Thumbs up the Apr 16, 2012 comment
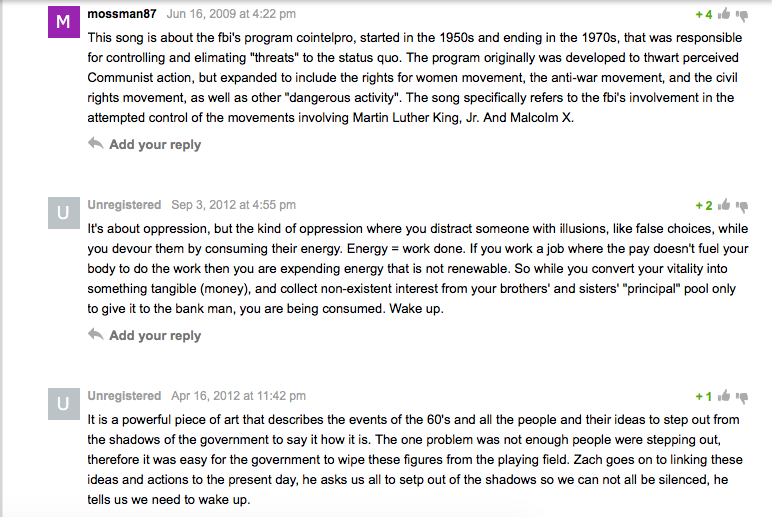Image resolution: width=772 pixels, height=517 pixels. pos(724,396)
